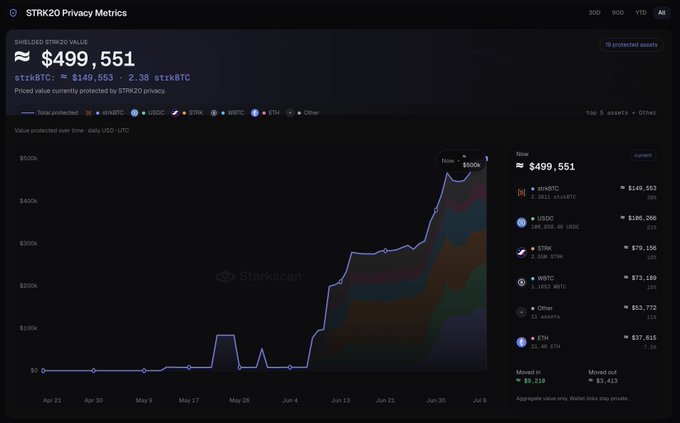This screenshot has width=680, height=423.
Task: Click the shield icon beside STRK20 Privacy Metrics
Action: (x=13, y=13)
